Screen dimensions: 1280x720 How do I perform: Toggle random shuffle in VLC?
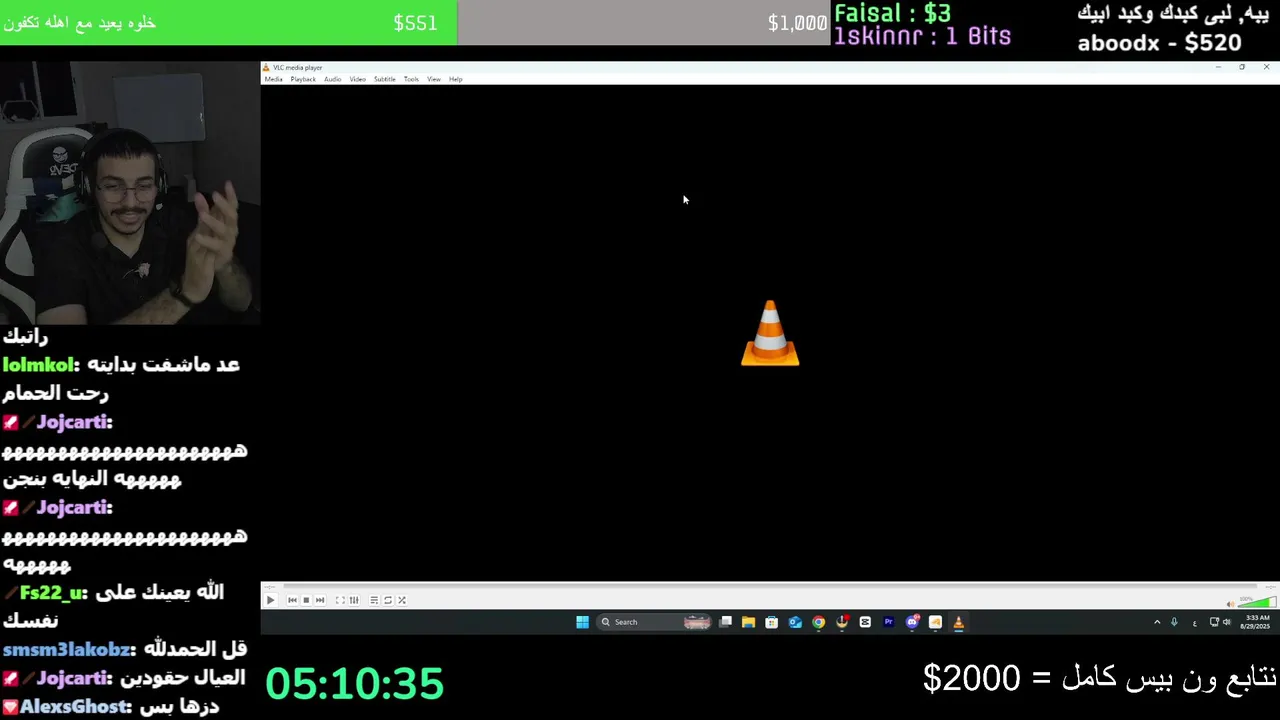click(402, 600)
